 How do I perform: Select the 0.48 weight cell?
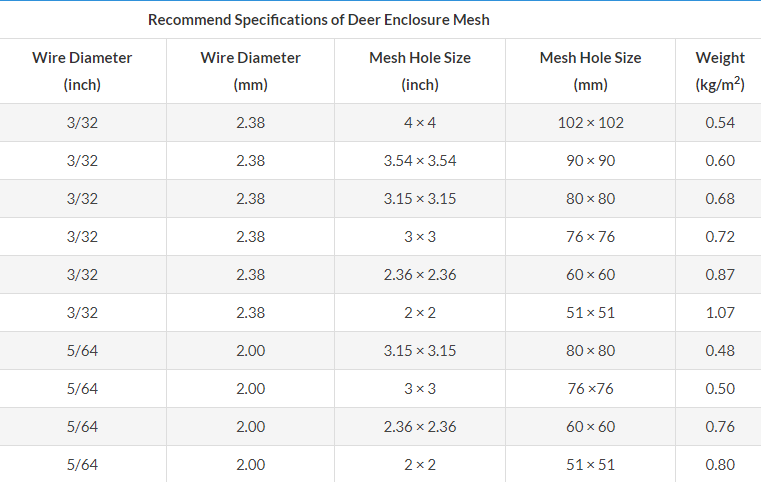point(720,351)
